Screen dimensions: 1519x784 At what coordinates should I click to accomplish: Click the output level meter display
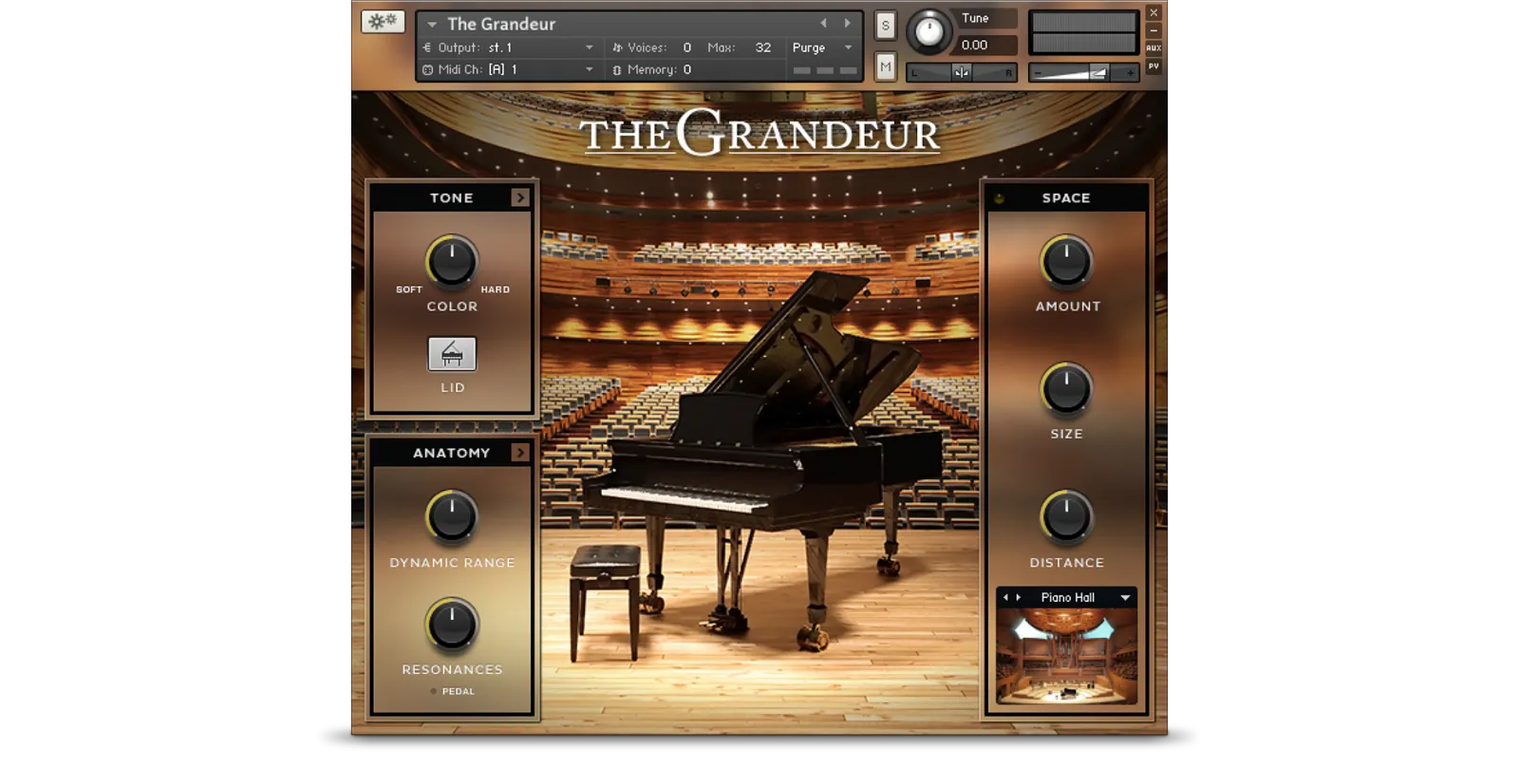1083,31
